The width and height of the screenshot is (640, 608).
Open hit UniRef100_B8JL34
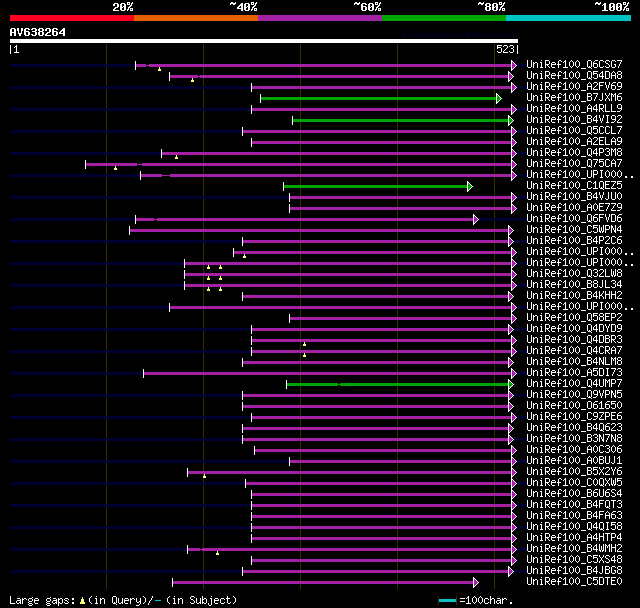tap(574, 284)
